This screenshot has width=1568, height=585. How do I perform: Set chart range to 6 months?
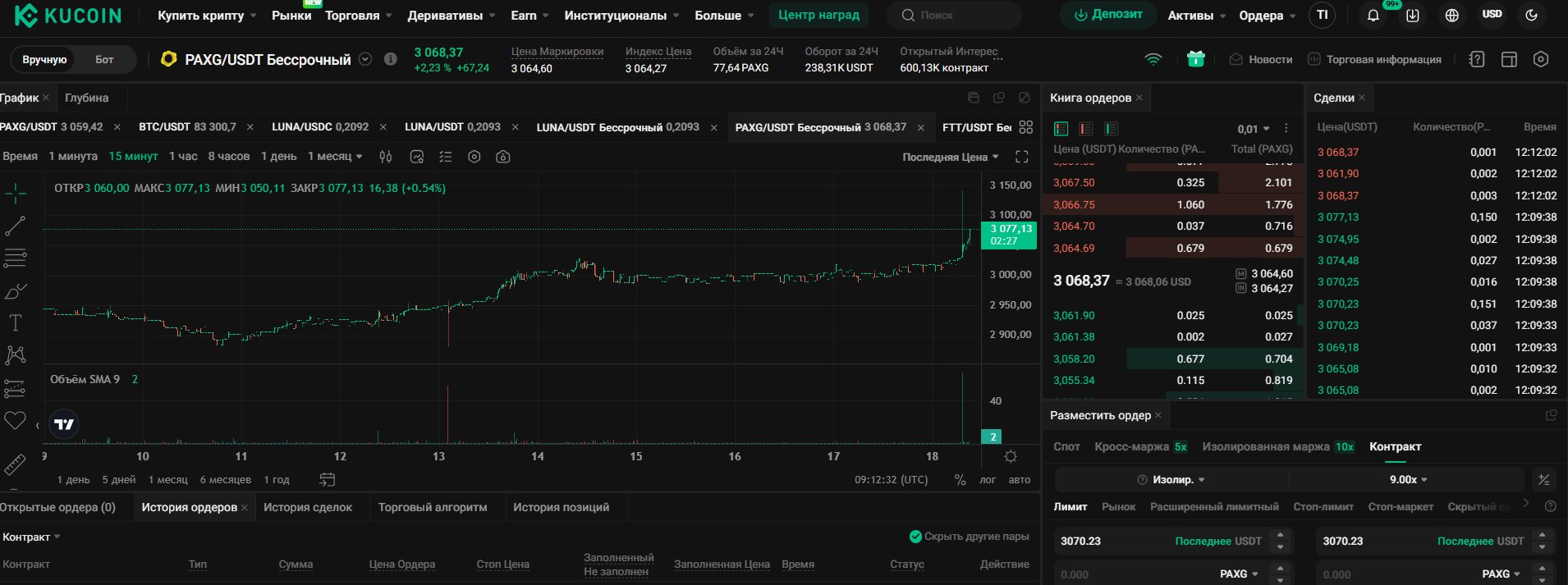tap(226, 480)
